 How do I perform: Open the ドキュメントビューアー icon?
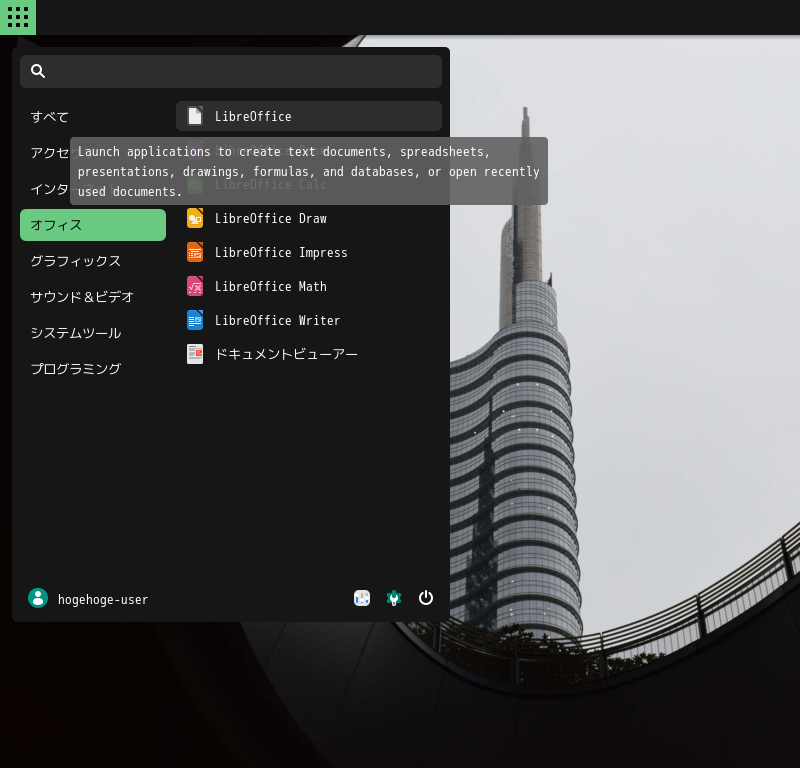pos(195,354)
